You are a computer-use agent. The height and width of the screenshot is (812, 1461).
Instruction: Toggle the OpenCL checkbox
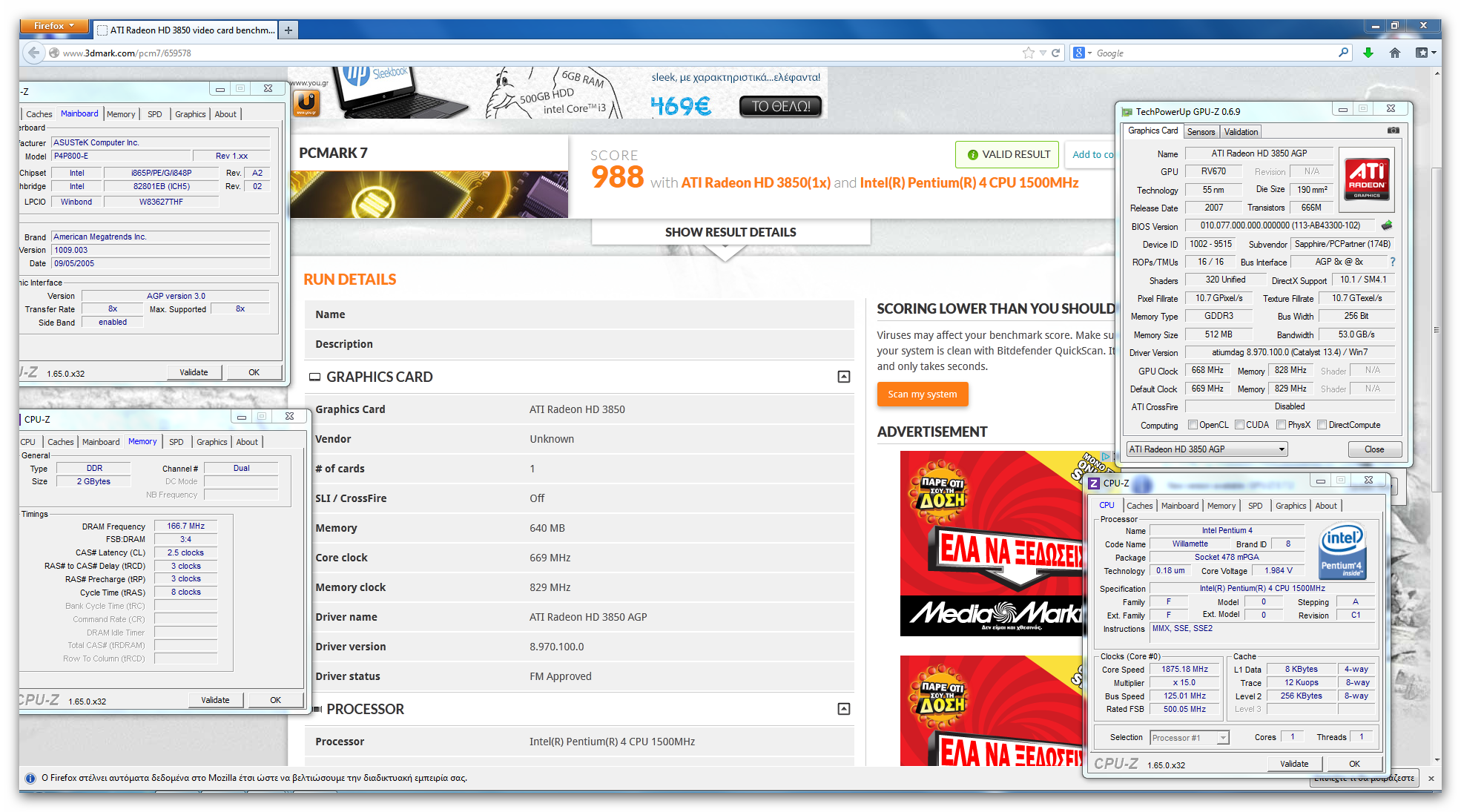coord(1193,425)
